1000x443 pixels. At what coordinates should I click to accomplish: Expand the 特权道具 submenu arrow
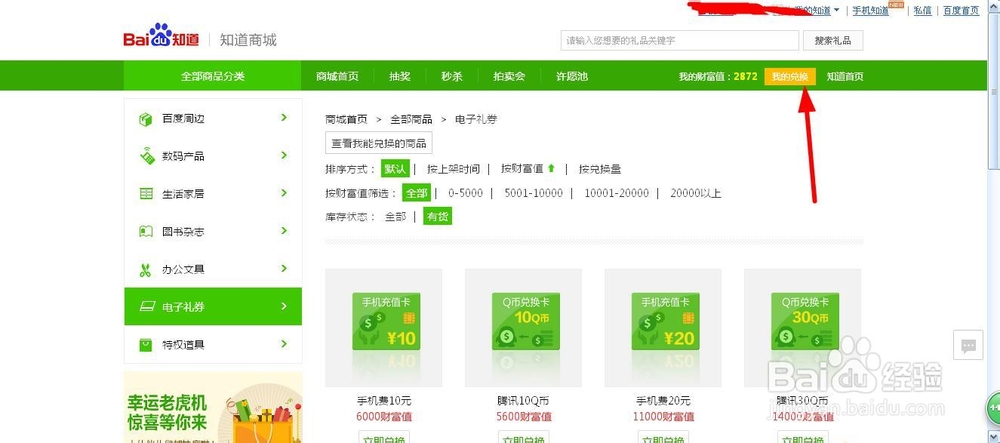(284, 344)
